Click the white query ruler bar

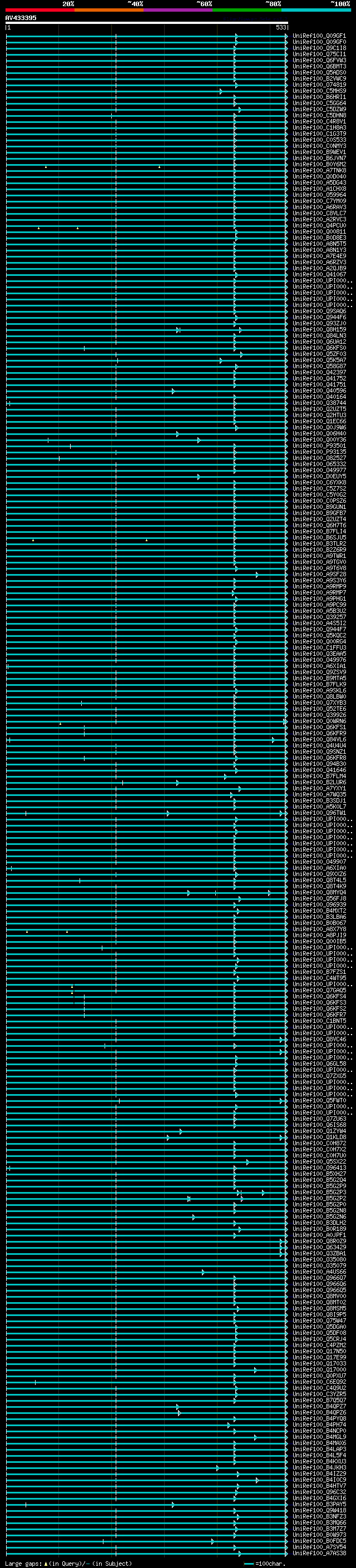click(147, 22)
